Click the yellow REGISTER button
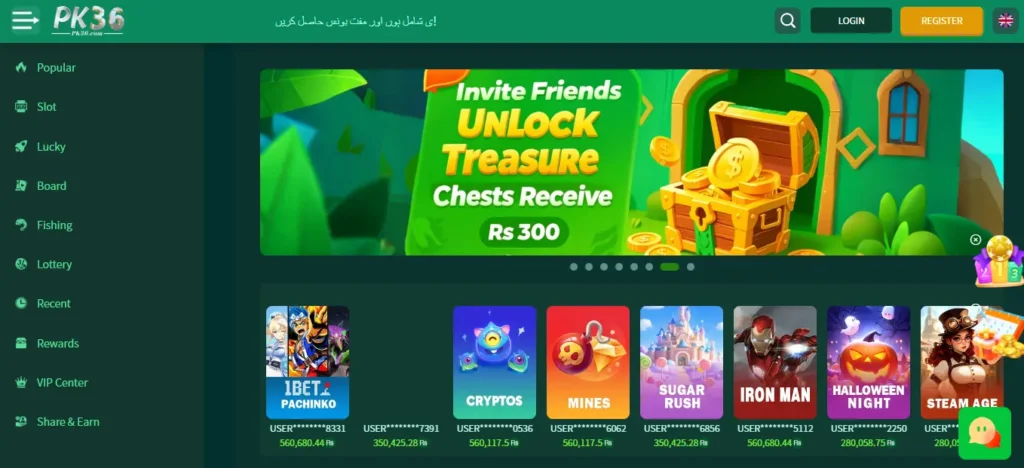The height and width of the screenshot is (468, 1024). pyautogui.click(x=942, y=21)
